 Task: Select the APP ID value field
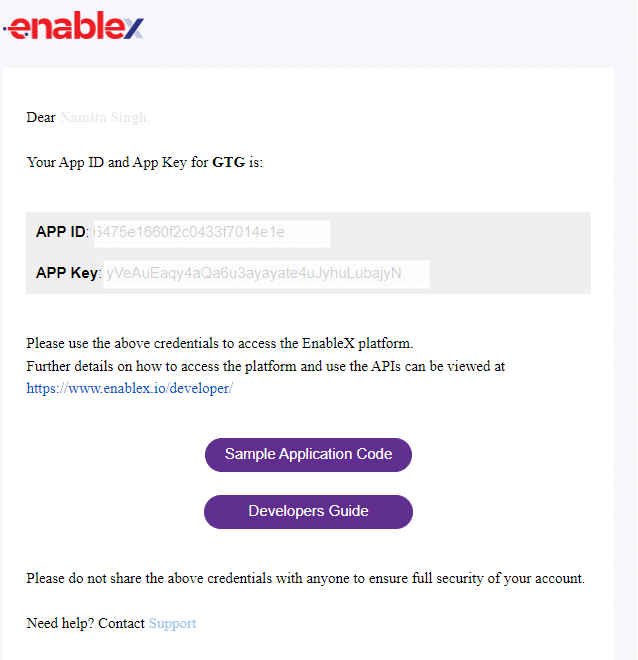(x=212, y=233)
